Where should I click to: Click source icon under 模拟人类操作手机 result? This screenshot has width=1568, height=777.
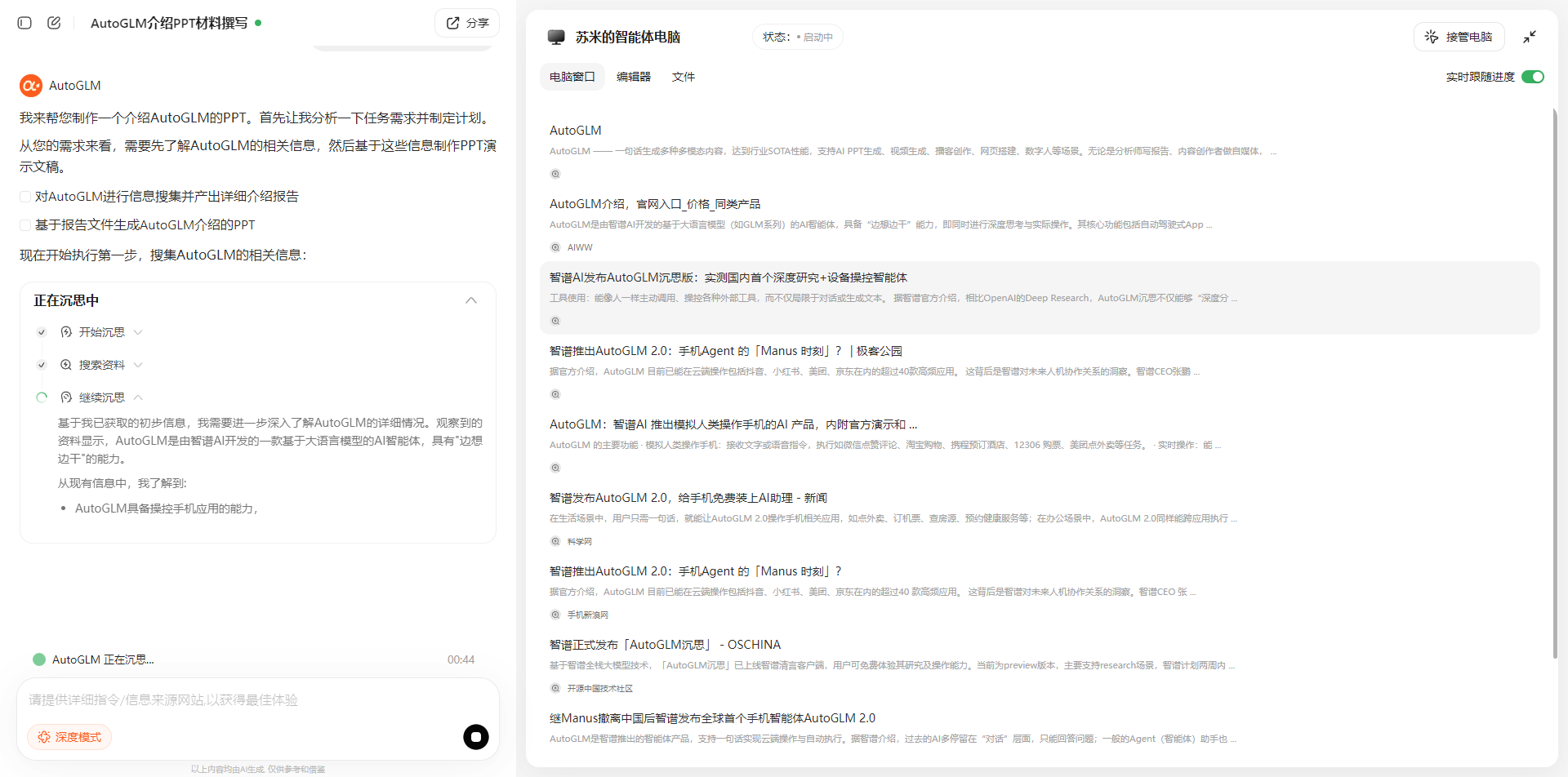[555, 468]
